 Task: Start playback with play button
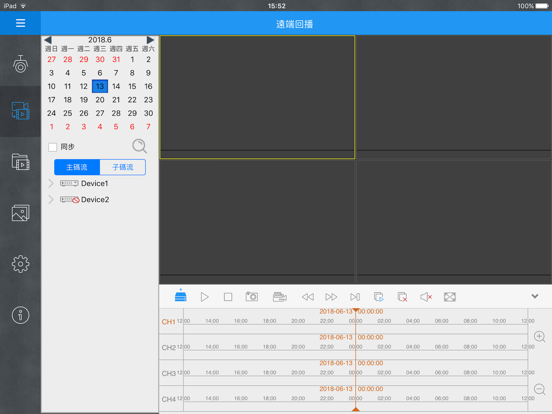pos(205,297)
